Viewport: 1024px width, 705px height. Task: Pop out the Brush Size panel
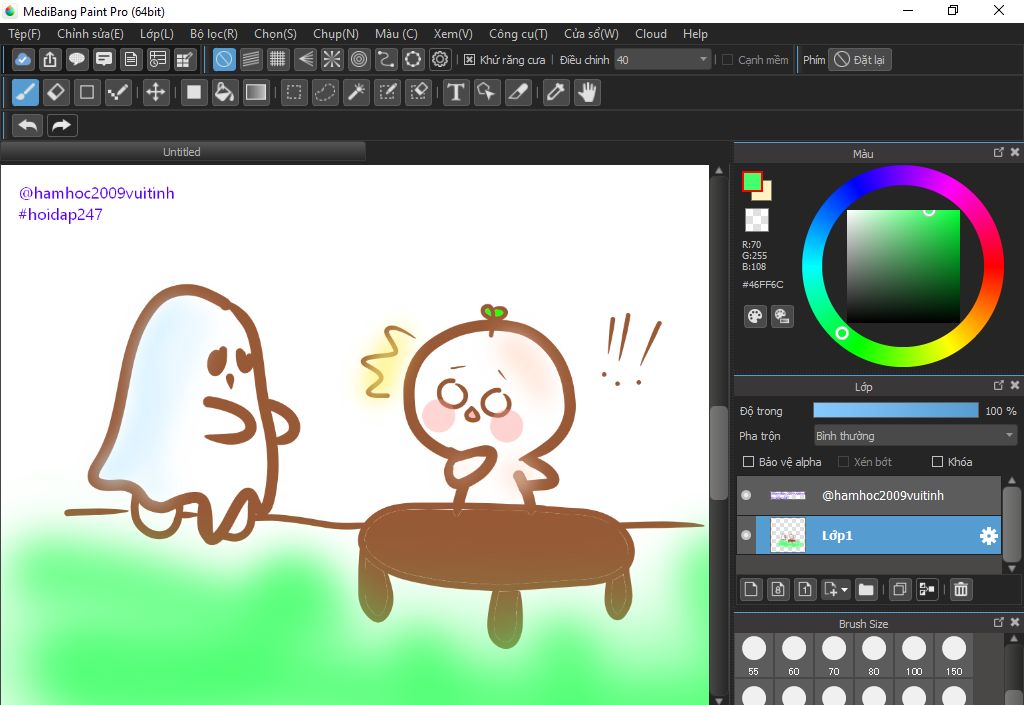999,622
